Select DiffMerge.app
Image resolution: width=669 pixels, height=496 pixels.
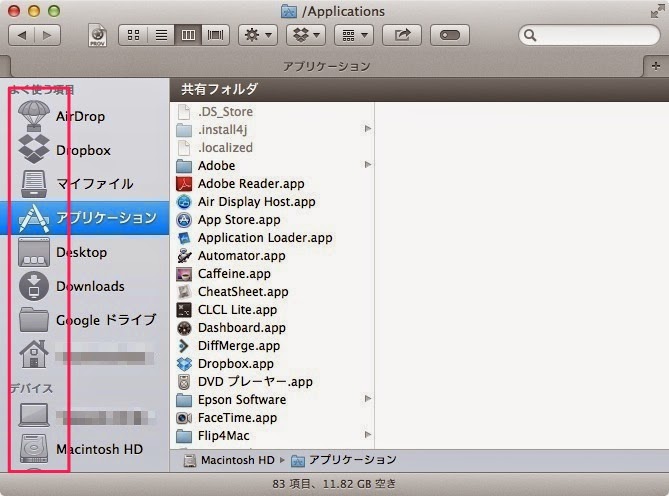coord(272,345)
